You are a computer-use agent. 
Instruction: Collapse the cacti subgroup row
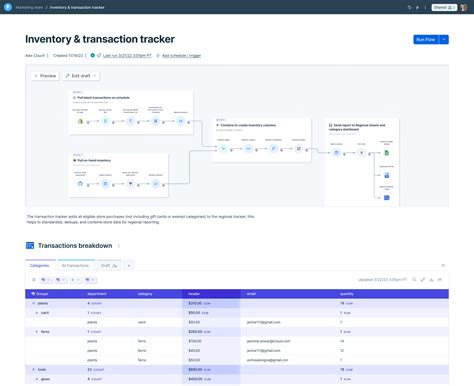tap(37, 313)
